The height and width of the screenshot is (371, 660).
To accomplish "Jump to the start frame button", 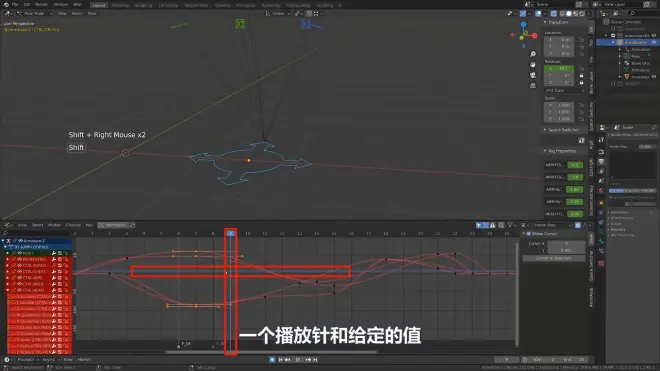I will coord(281,360).
